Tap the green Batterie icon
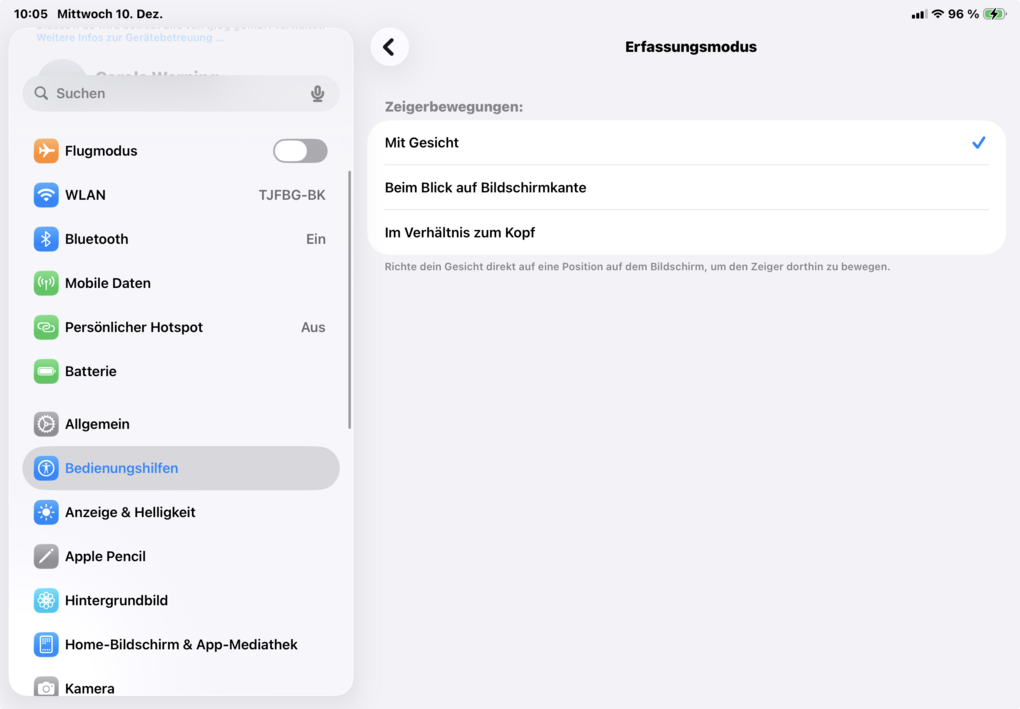The height and width of the screenshot is (709, 1020). point(46,371)
